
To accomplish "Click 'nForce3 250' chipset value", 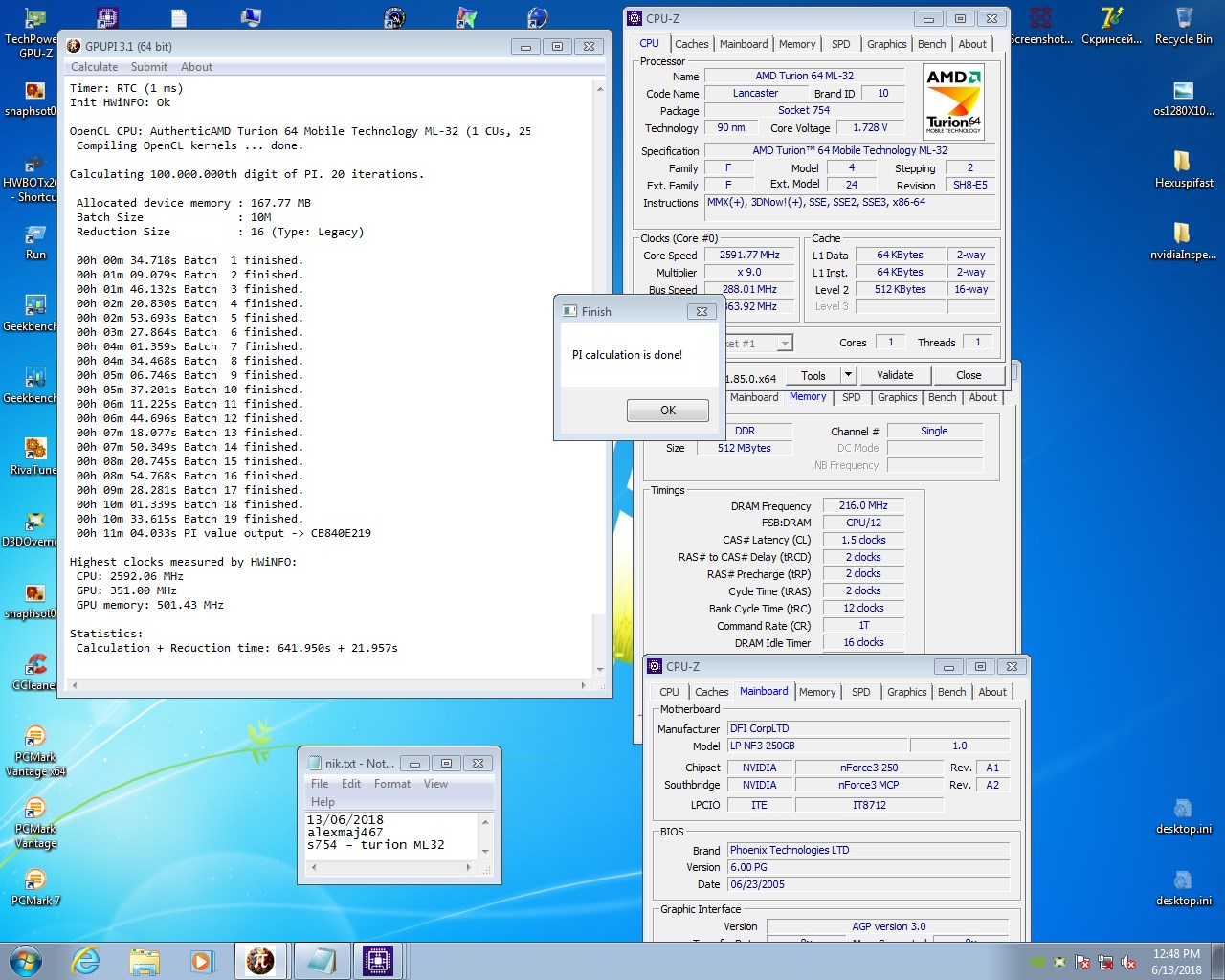I will click(x=869, y=768).
